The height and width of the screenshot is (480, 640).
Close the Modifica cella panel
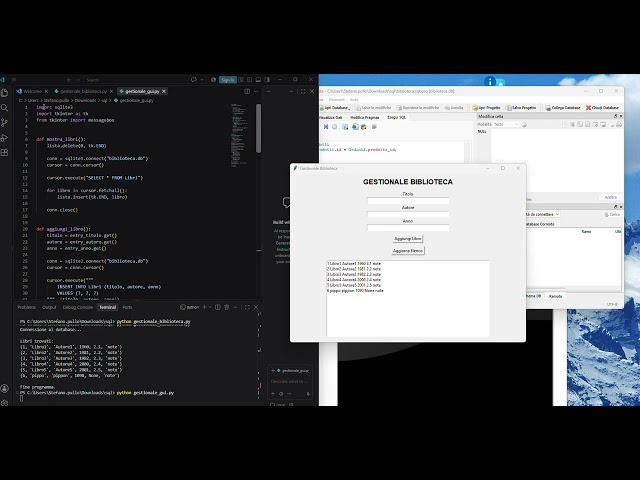[x=621, y=116]
